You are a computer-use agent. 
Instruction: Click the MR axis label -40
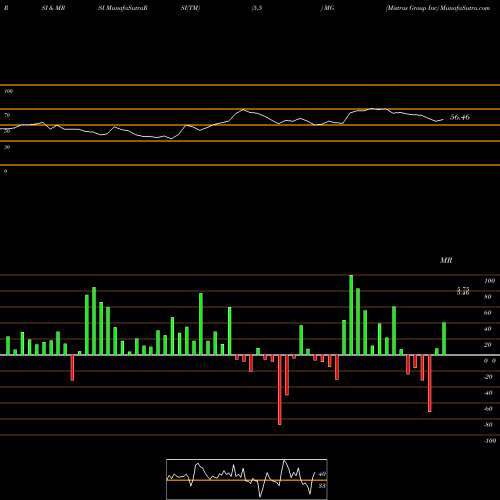[488, 393]
